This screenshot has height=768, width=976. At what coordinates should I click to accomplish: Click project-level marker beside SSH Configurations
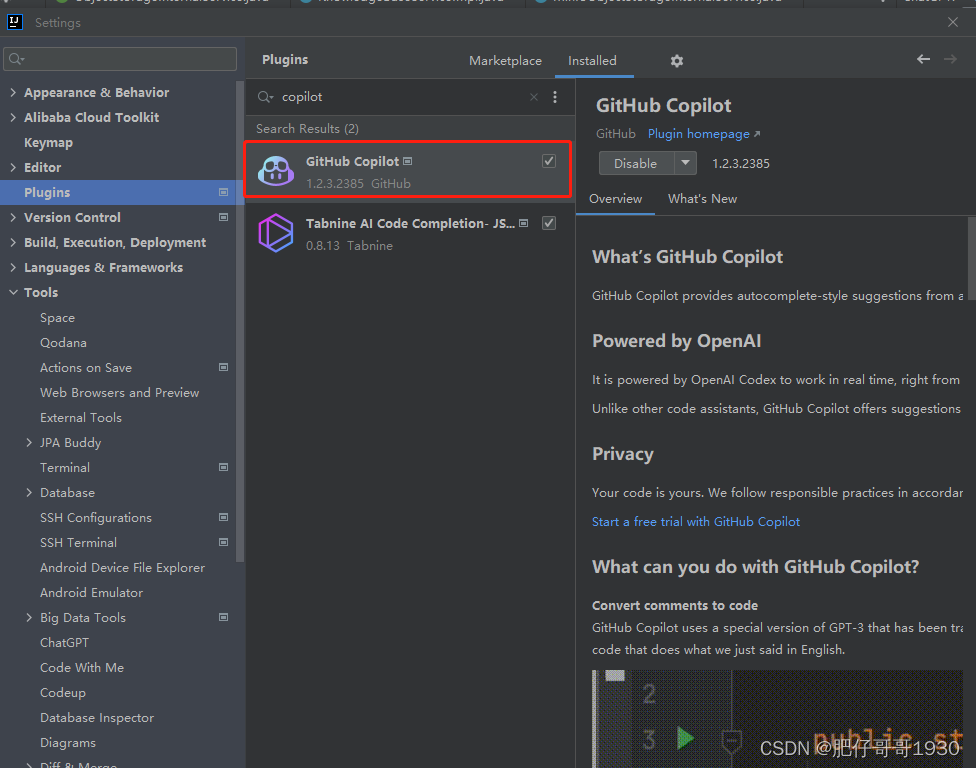[x=223, y=517]
